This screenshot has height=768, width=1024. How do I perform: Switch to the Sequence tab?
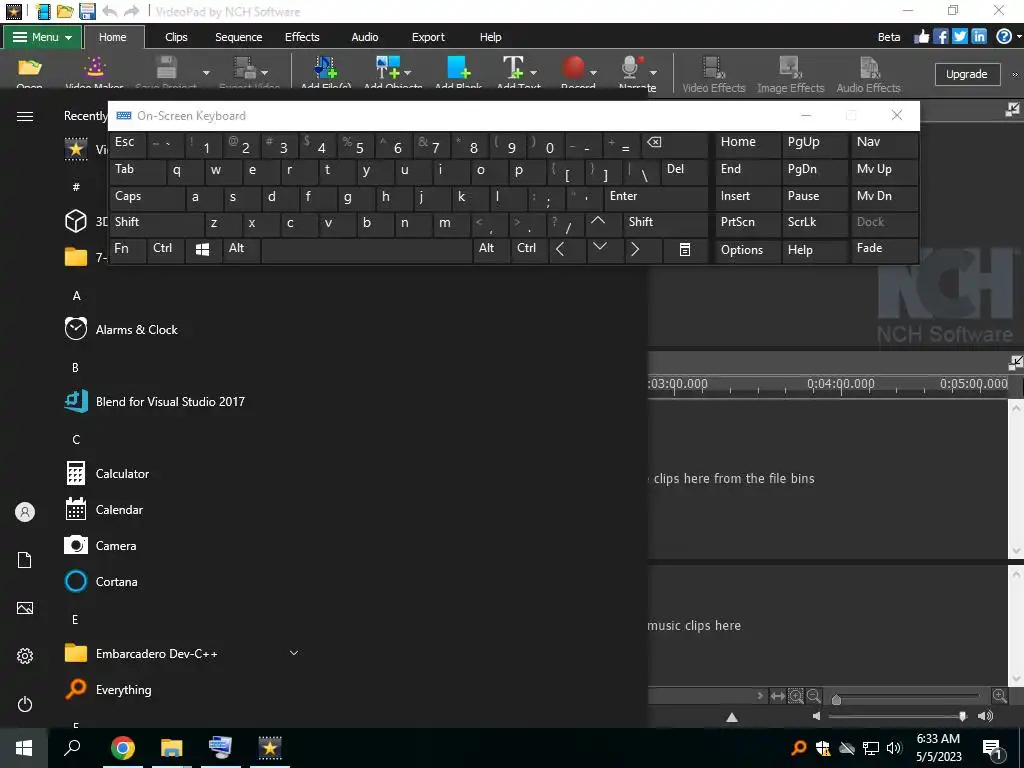[238, 37]
